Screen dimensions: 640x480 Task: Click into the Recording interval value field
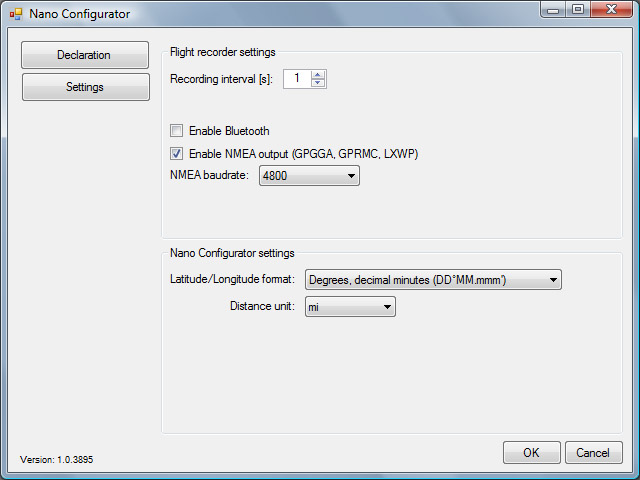point(297,78)
